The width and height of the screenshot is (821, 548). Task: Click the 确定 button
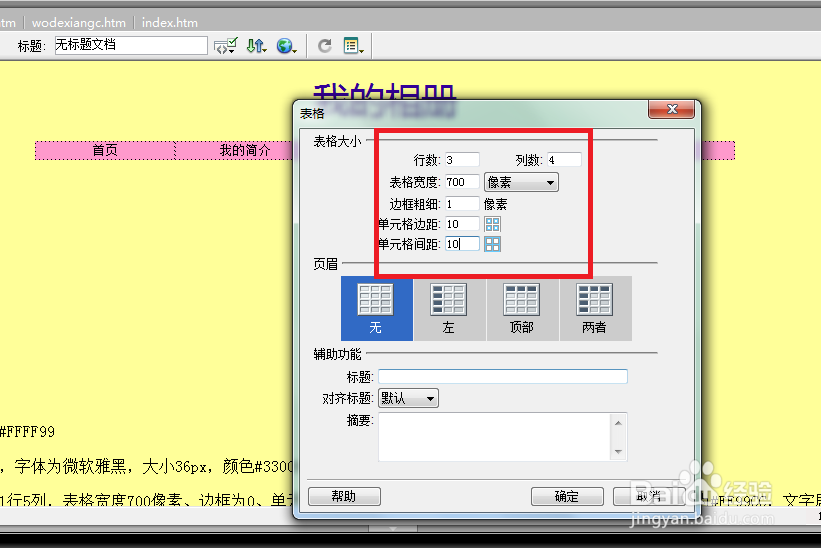click(567, 496)
